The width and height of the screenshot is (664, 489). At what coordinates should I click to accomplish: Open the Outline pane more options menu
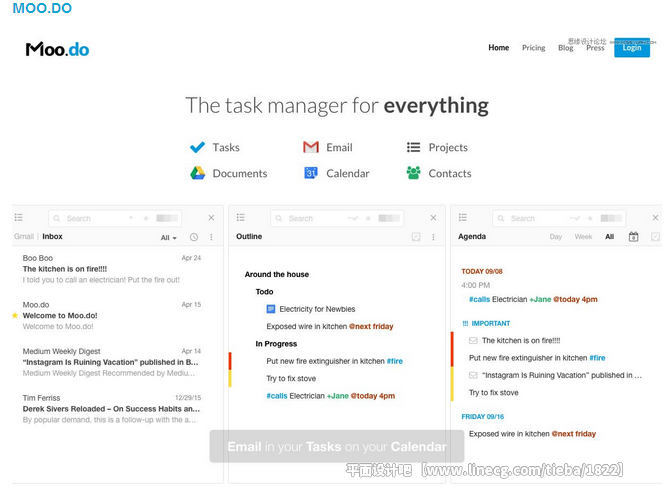[x=433, y=237]
